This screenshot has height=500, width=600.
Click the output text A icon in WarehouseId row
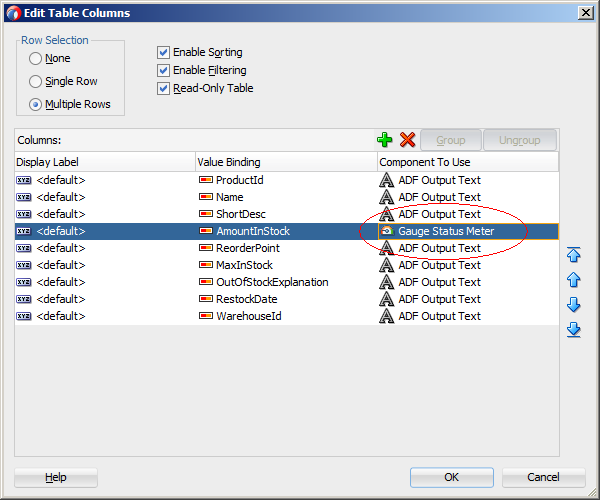[386, 316]
